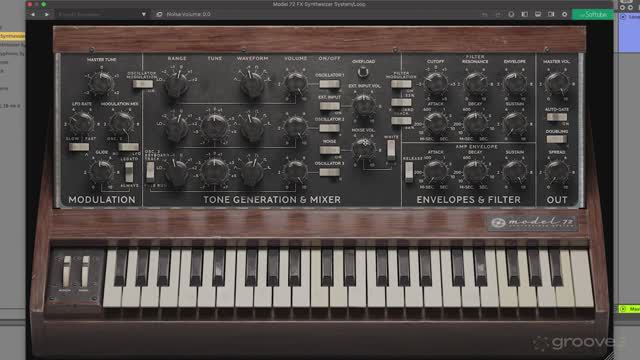Switch Oscillator 1 on/off
640x360 pixels.
tap(329, 84)
